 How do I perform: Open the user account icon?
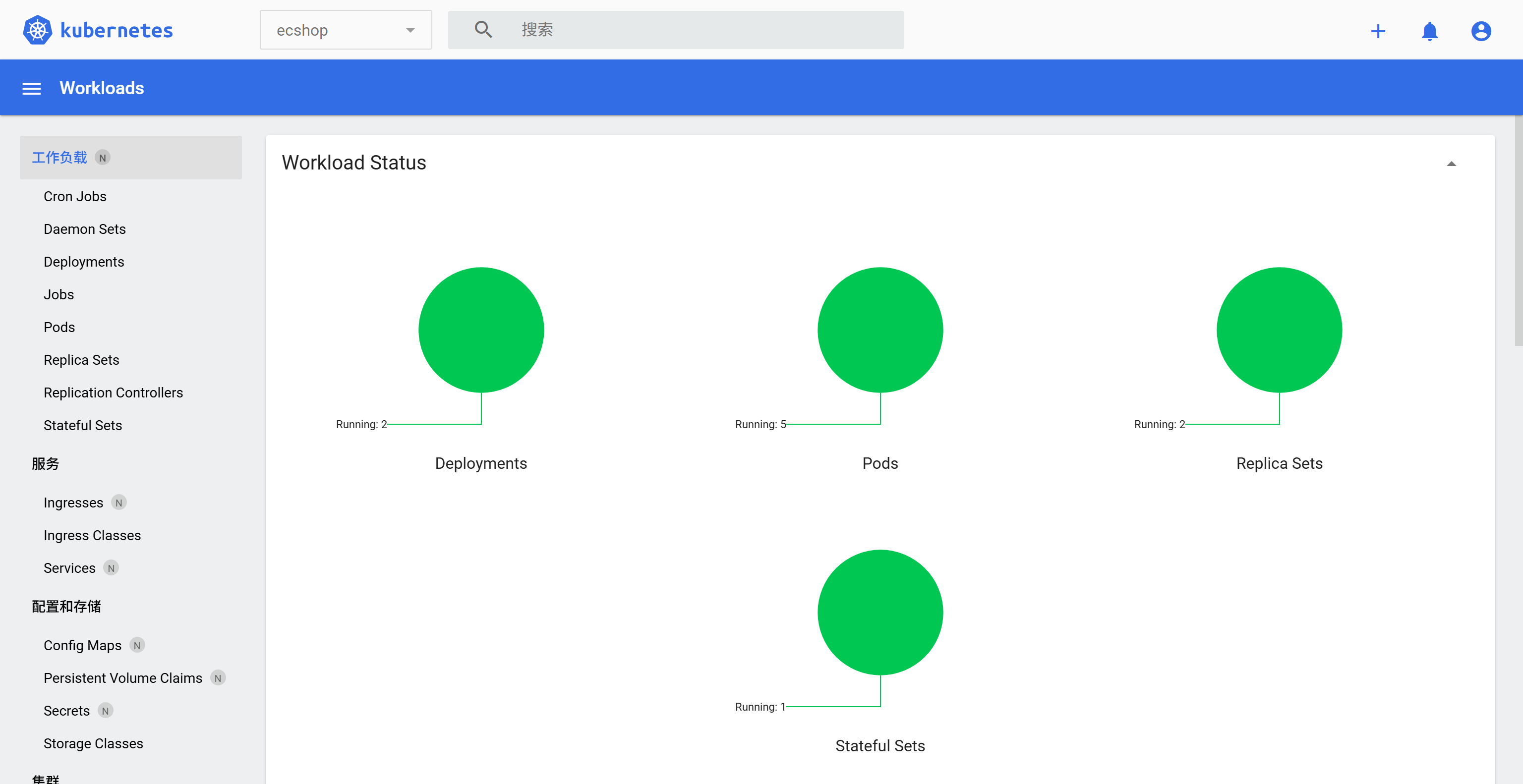1481,31
